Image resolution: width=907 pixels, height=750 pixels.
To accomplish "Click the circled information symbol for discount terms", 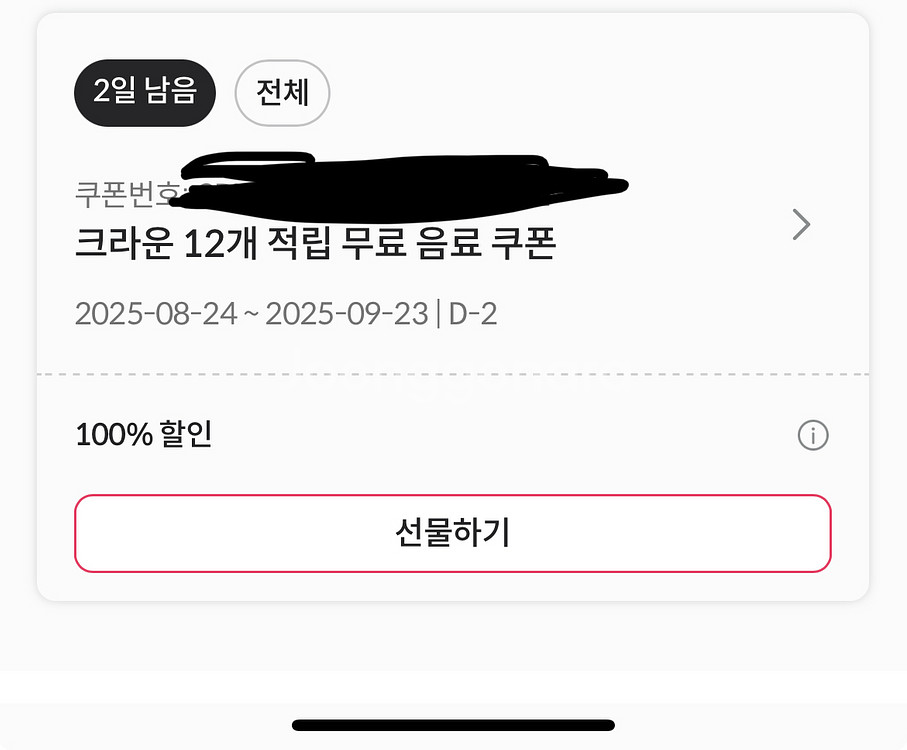I will 813,436.
